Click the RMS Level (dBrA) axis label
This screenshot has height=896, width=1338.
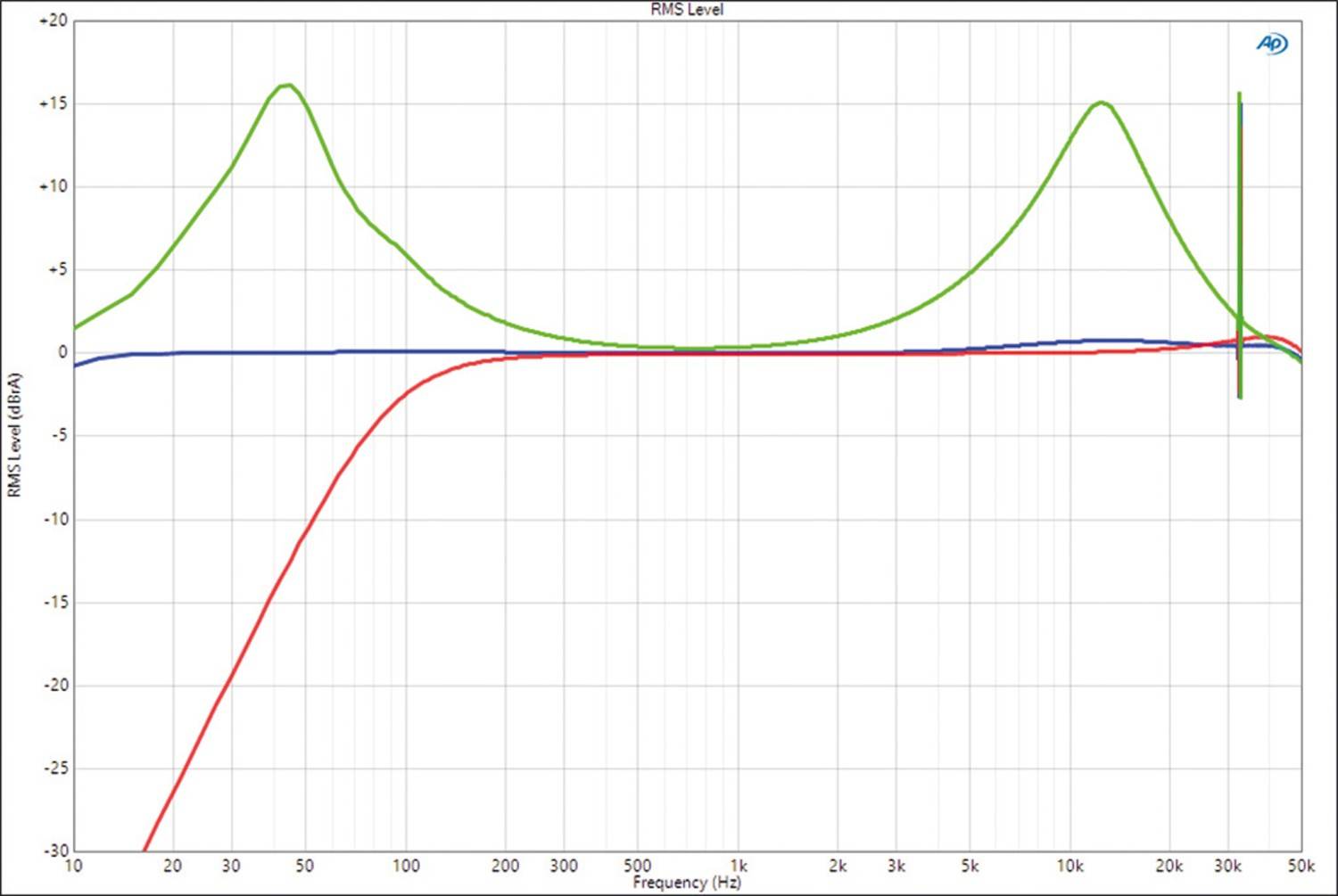click(13, 435)
